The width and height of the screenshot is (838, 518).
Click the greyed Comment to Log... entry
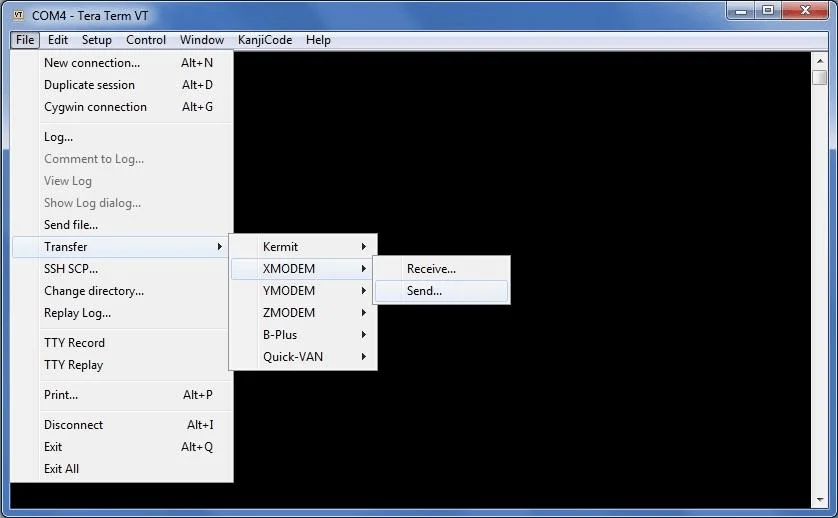click(122, 159)
